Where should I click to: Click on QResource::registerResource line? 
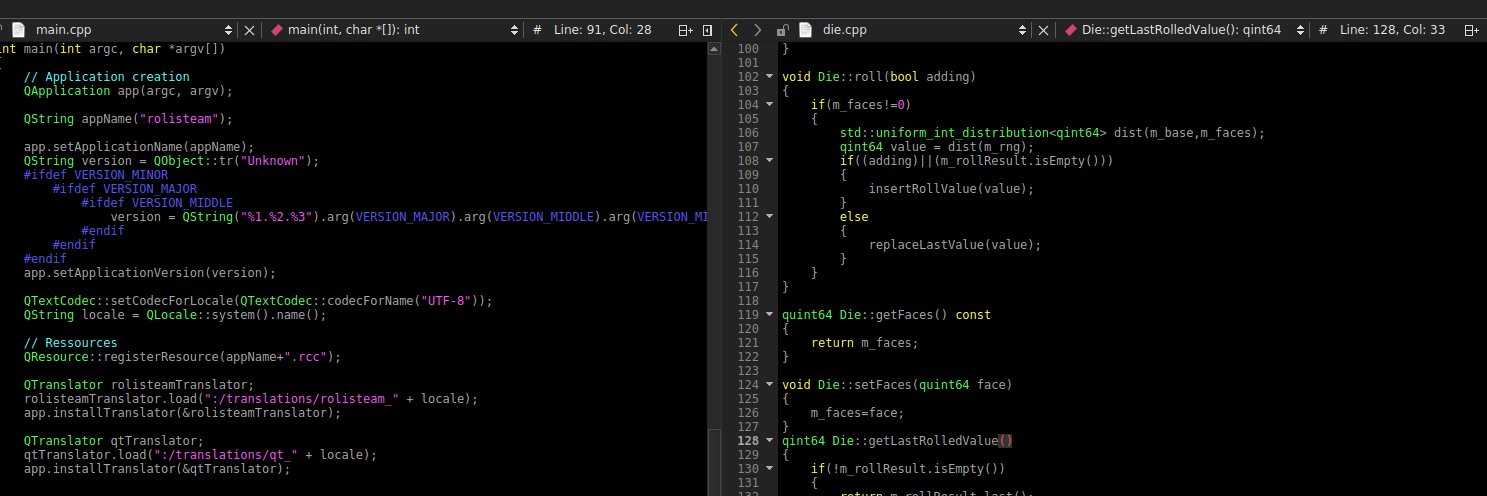182,357
